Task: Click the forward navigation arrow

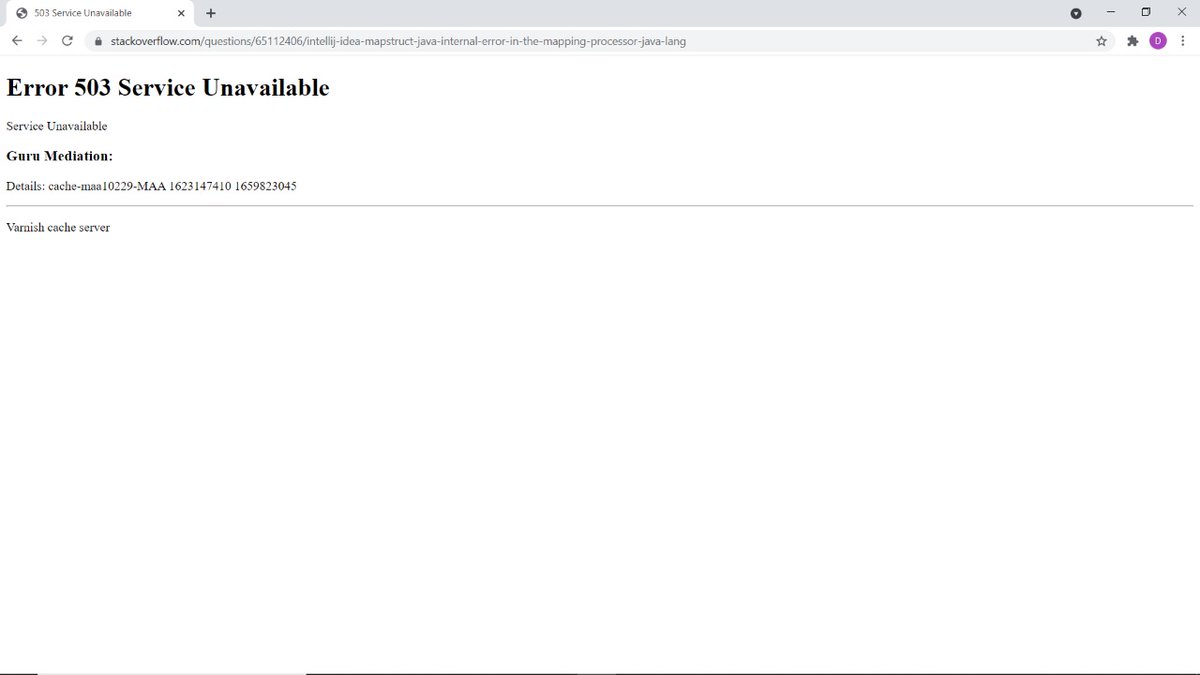Action: click(x=42, y=40)
